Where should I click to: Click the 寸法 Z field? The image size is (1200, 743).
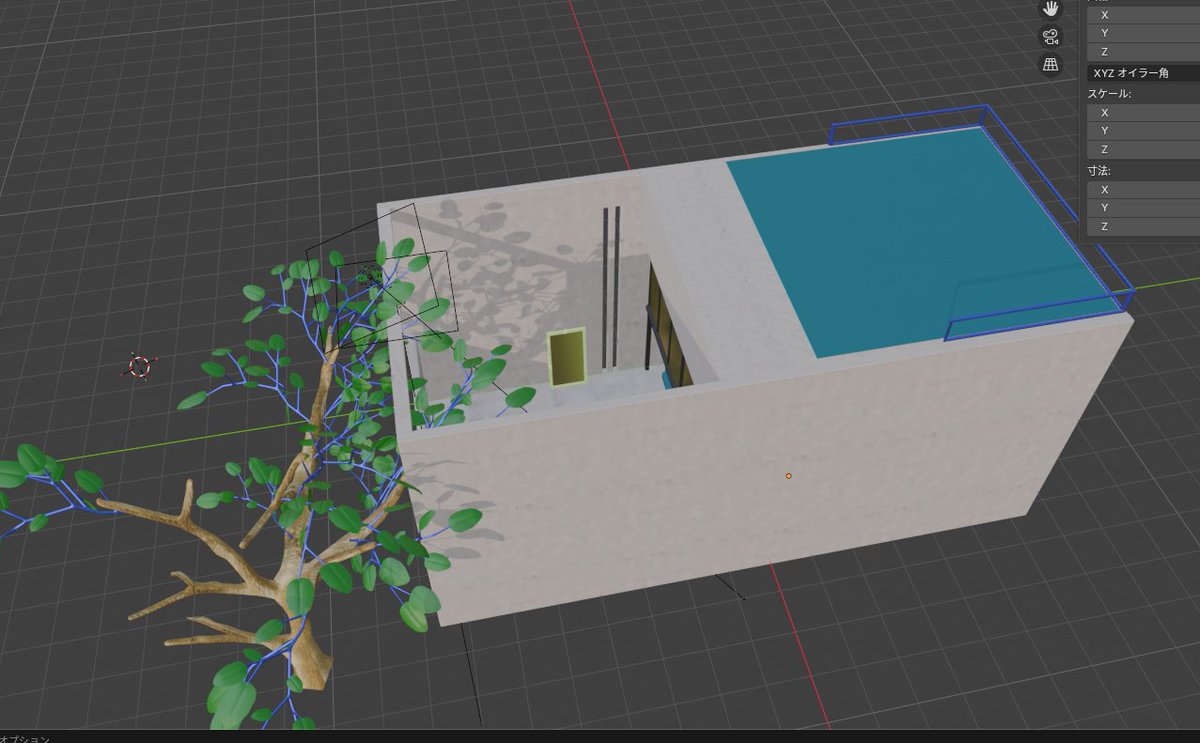(x=1143, y=226)
